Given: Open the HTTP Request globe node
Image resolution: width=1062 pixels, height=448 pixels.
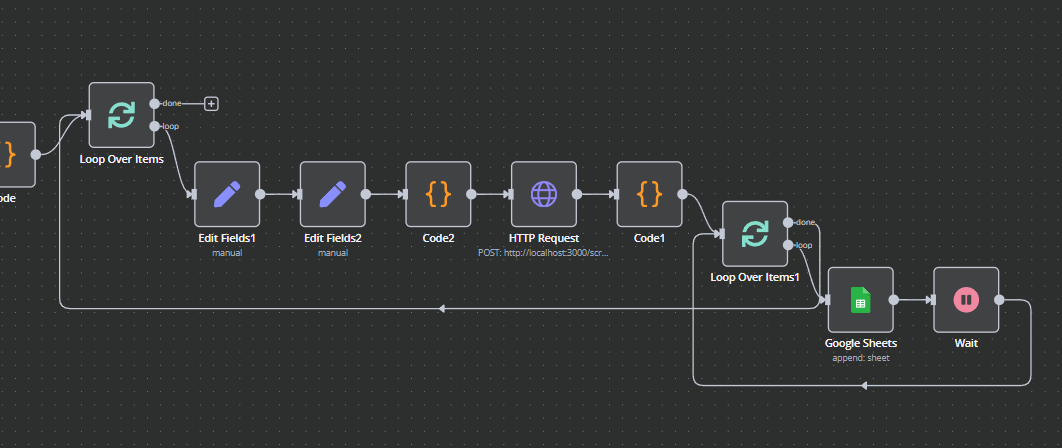Looking at the screenshot, I should click(x=544, y=194).
